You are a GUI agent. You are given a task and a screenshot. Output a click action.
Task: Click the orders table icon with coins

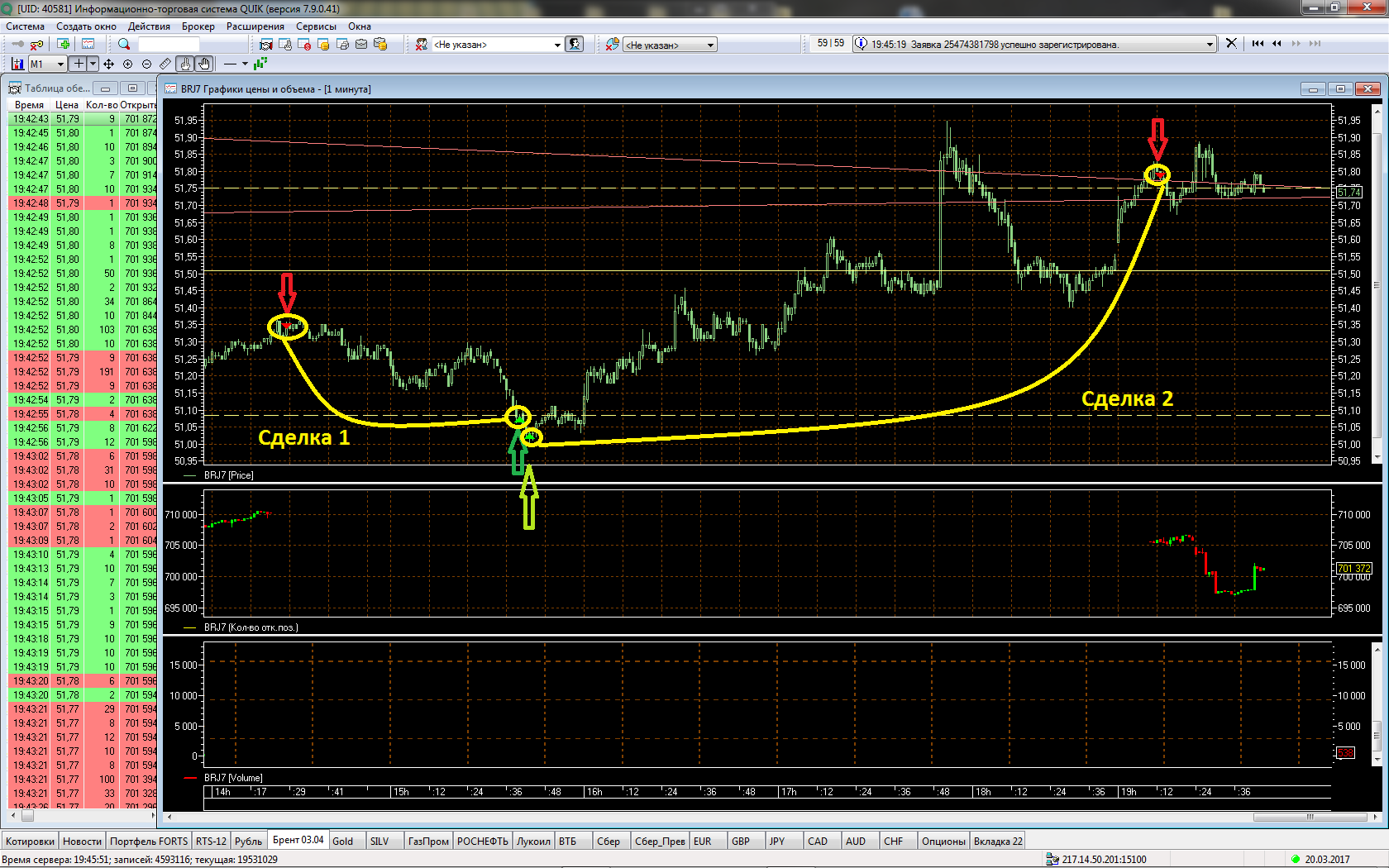[x=323, y=44]
